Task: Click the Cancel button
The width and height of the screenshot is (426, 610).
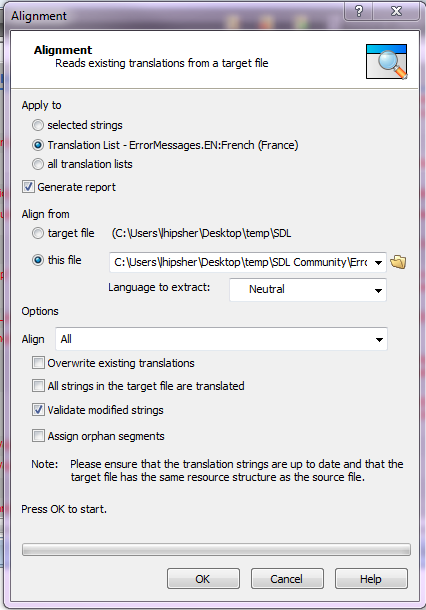Action: point(287,579)
